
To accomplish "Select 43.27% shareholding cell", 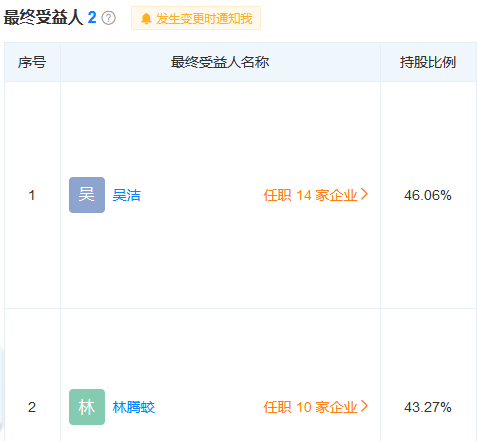I will 428,407.
